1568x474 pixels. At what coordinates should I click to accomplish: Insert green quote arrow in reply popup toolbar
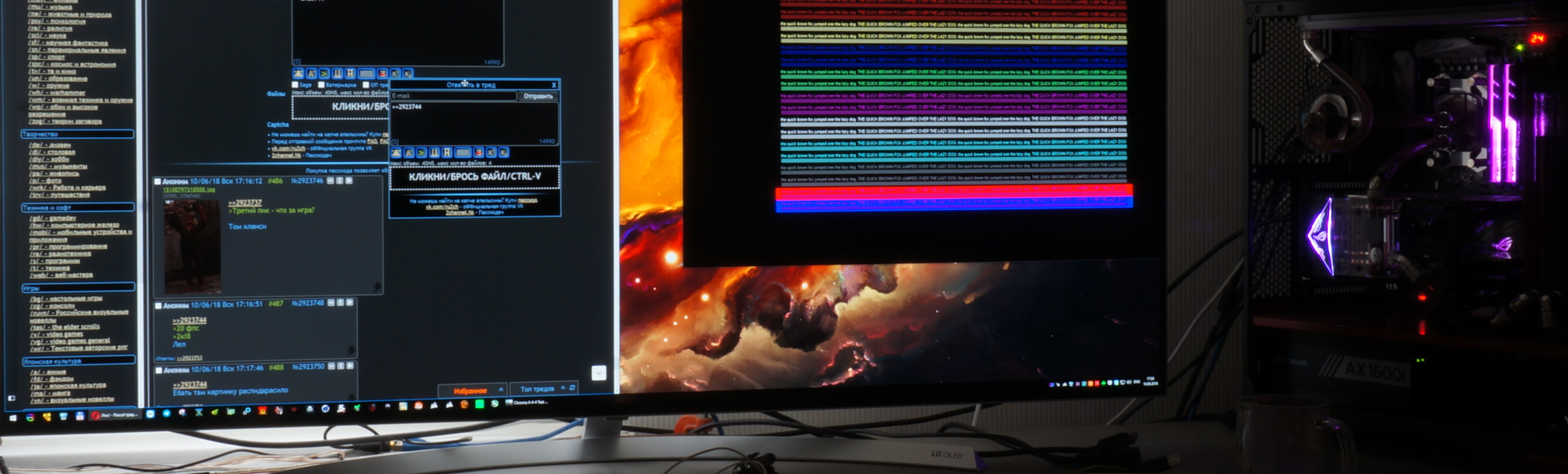pyautogui.click(x=421, y=152)
